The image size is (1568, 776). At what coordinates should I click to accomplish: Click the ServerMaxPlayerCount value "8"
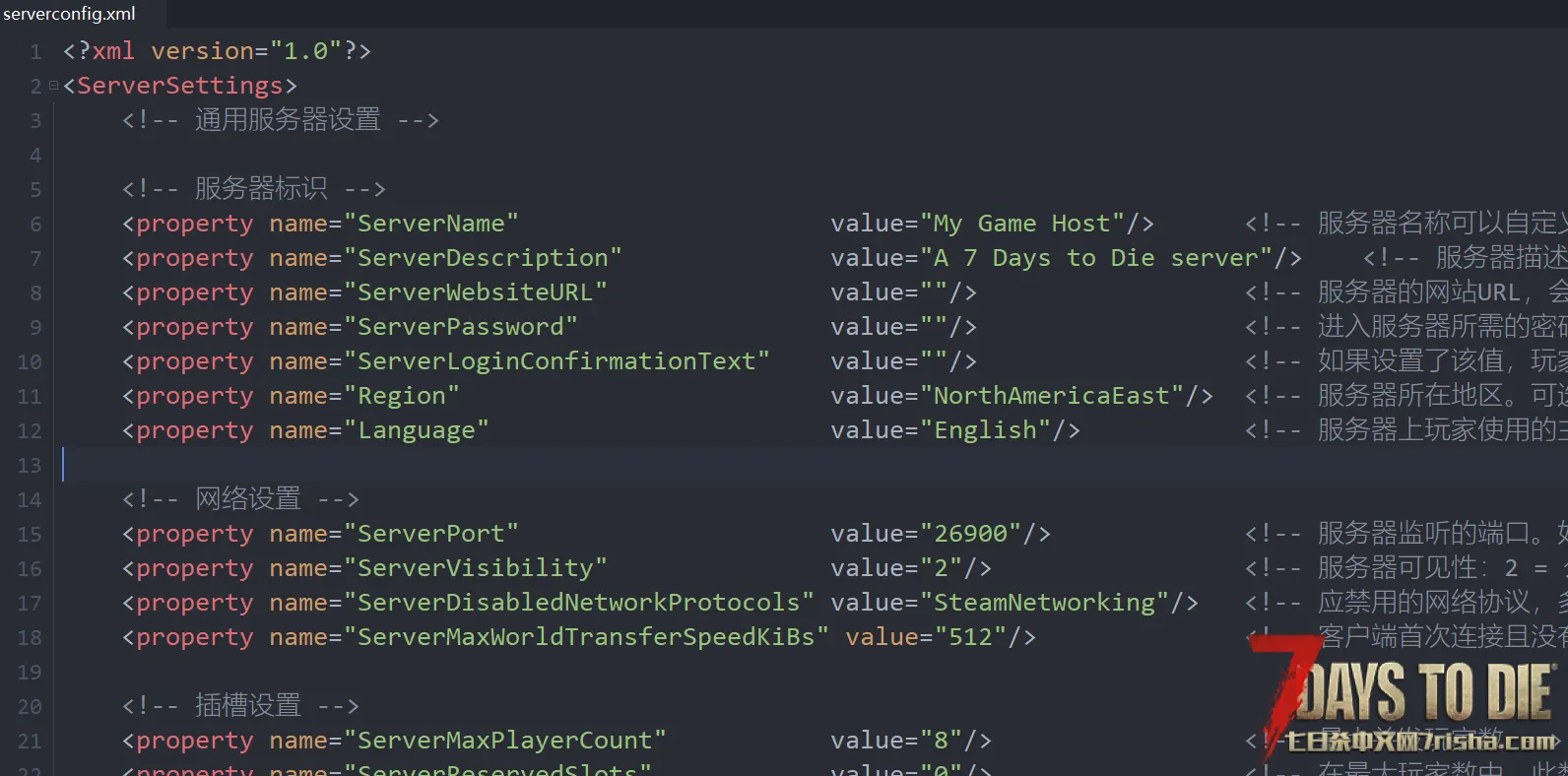[941, 741]
